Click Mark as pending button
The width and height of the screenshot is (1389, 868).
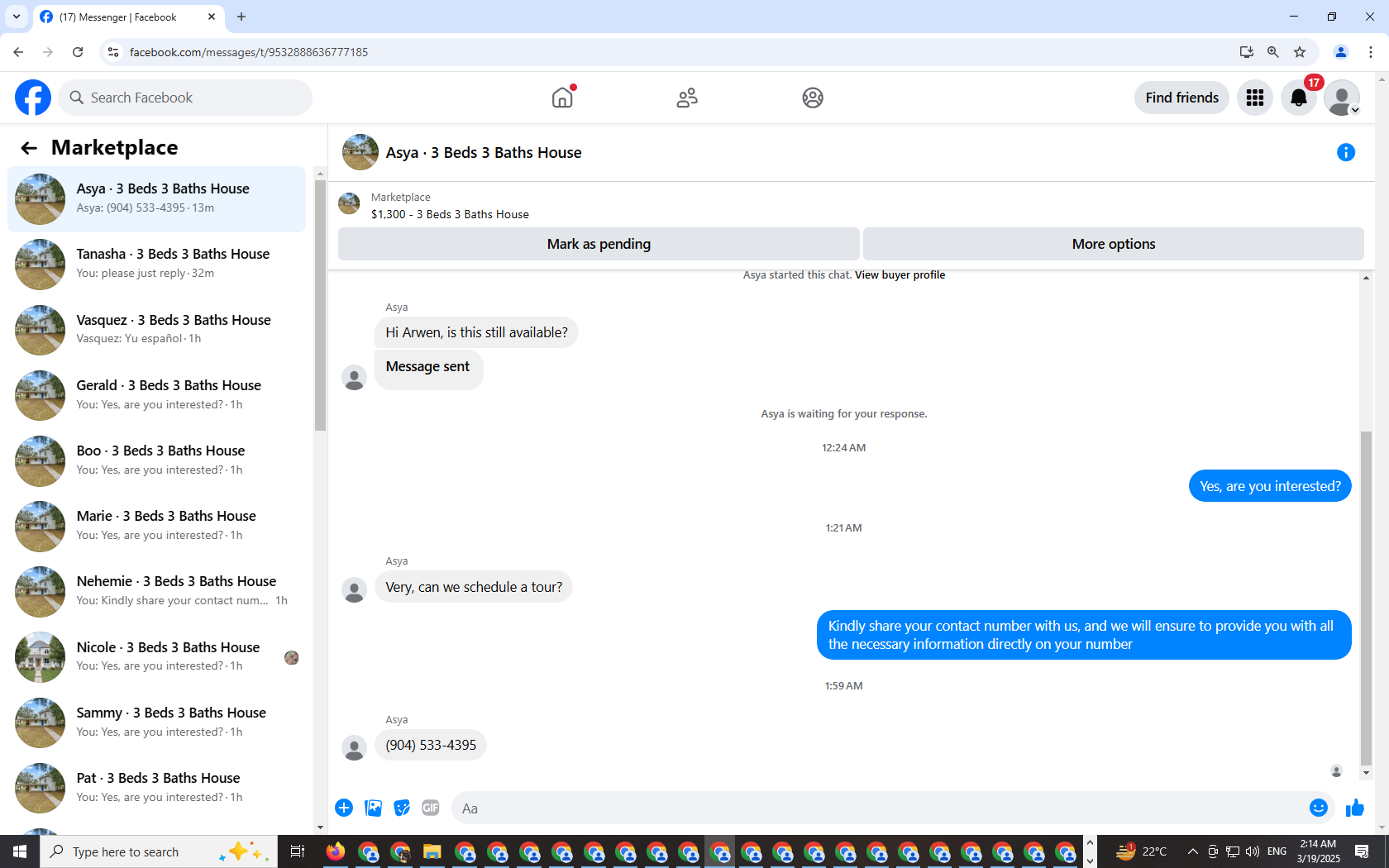pos(599,244)
